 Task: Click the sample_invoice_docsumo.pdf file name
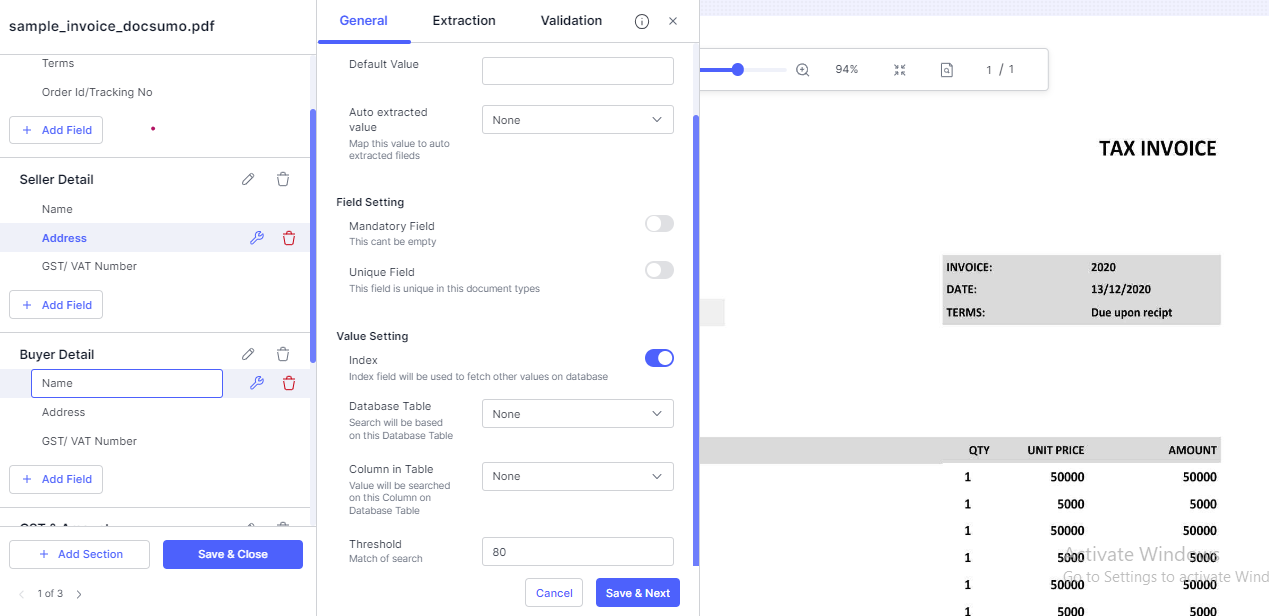coord(112,26)
